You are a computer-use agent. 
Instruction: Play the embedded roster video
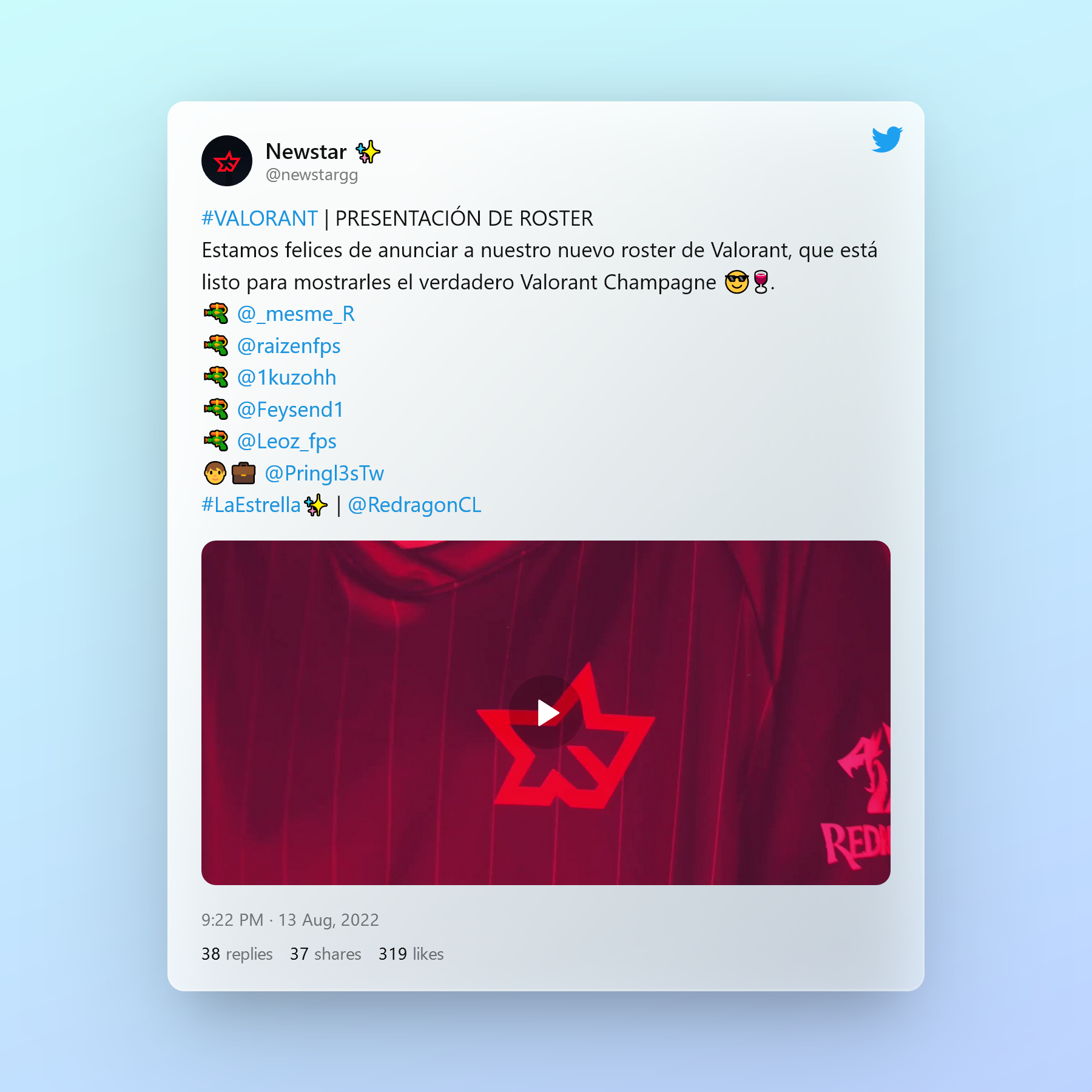[x=546, y=712]
